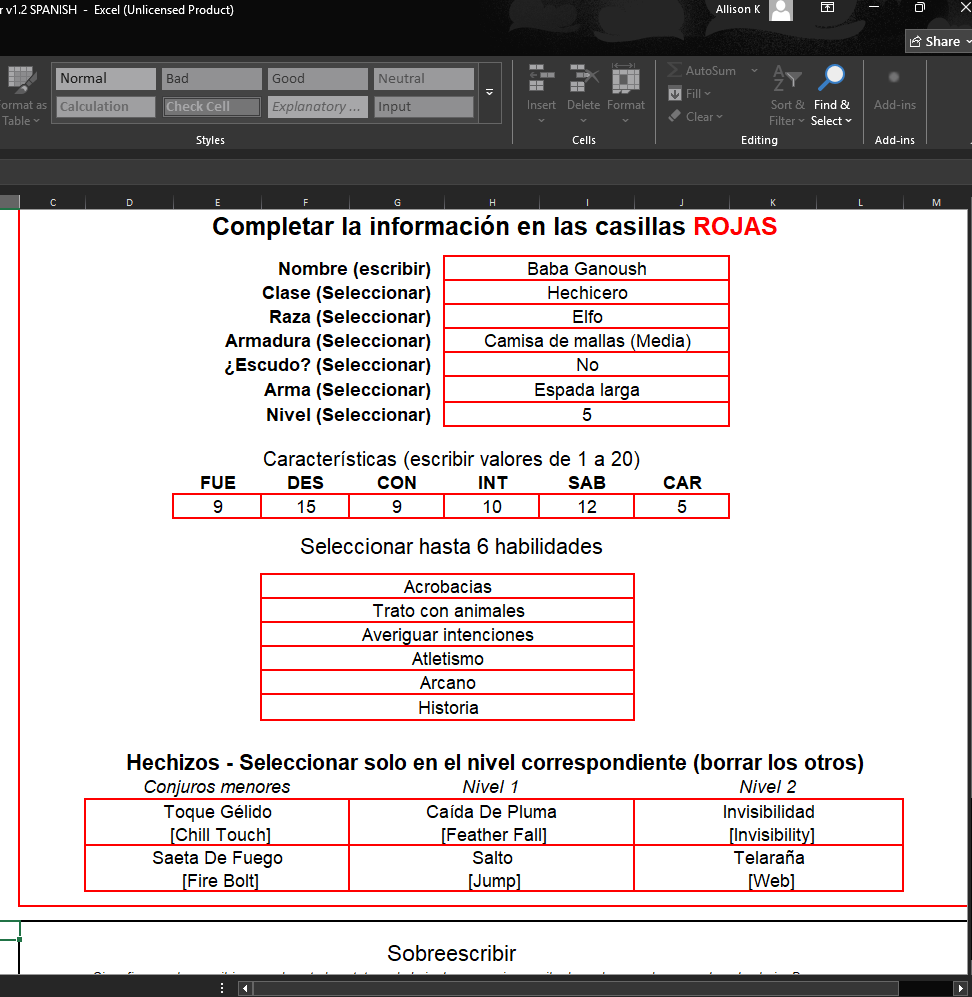Select the CAR value cell 5
Image resolution: width=972 pixels, height=997 pixels.
point(681,507)
